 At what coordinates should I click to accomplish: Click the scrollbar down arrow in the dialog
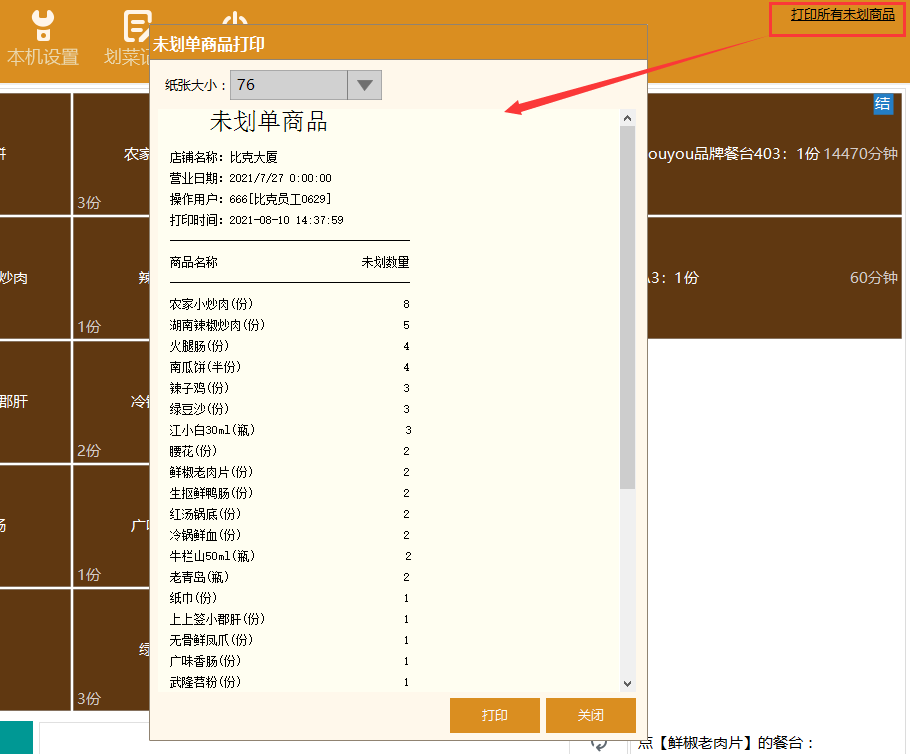[627, 684]
